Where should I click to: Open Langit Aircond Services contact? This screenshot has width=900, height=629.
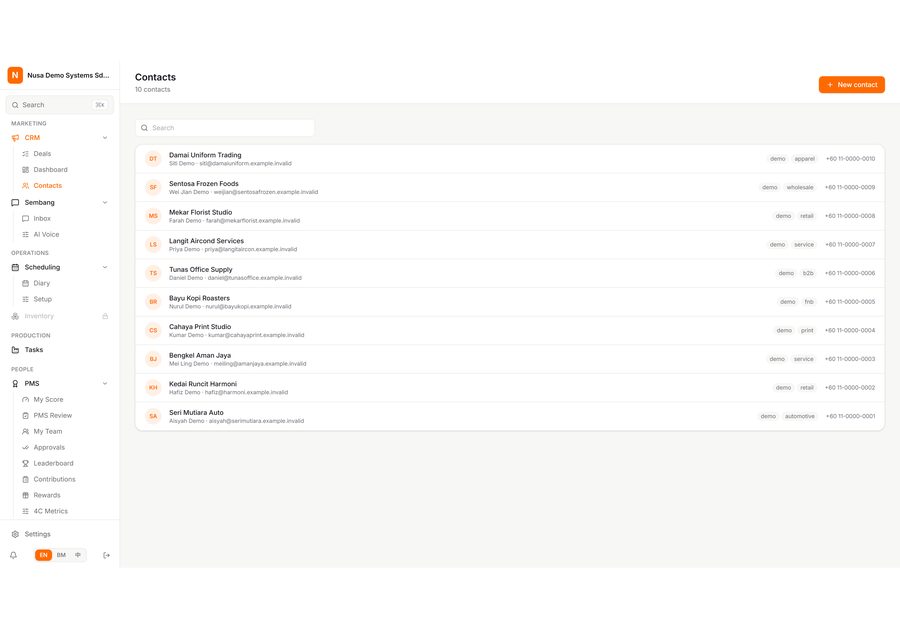[510, 245]
